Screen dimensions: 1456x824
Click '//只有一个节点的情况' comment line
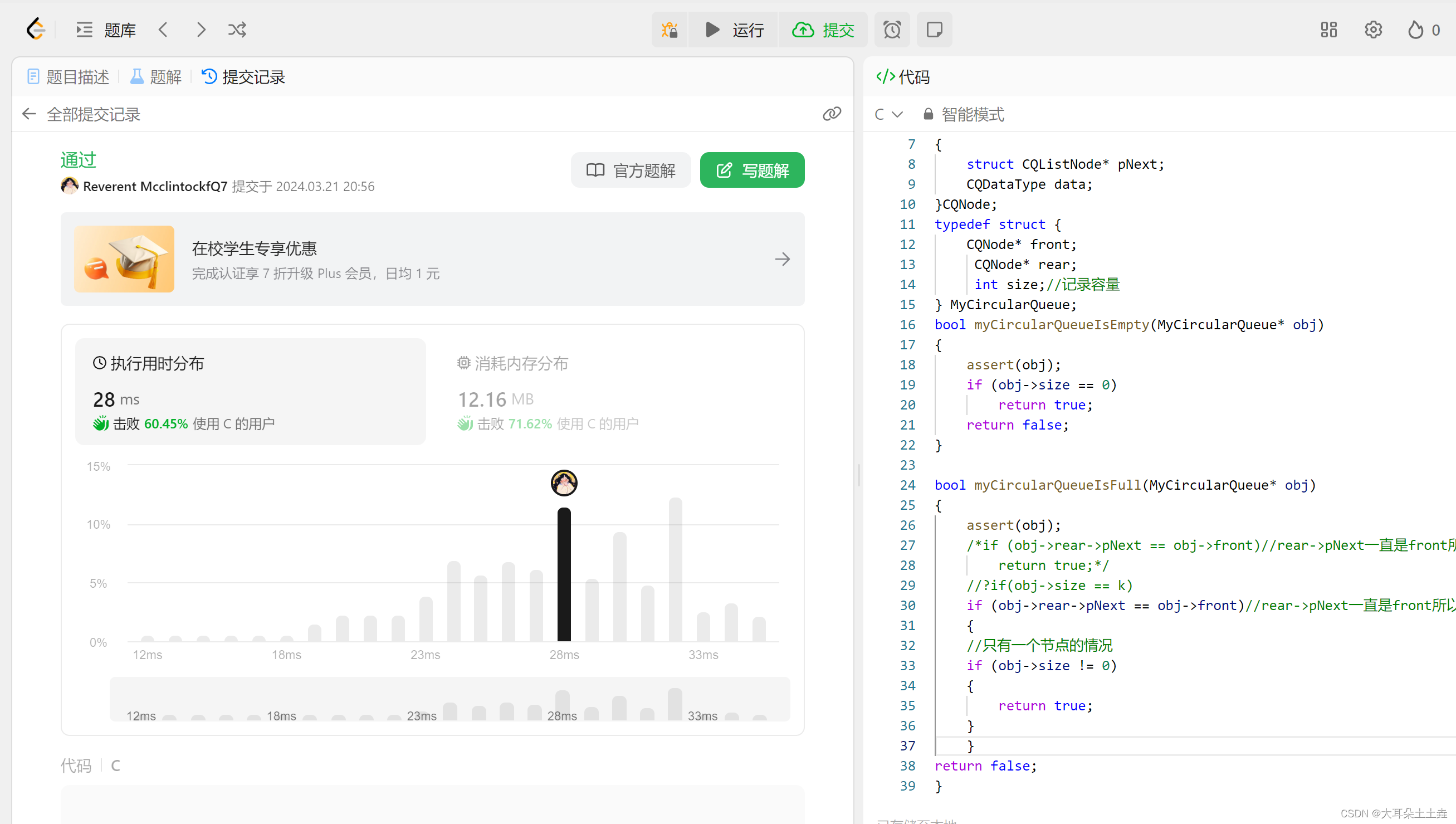(x=1039, y=645)
